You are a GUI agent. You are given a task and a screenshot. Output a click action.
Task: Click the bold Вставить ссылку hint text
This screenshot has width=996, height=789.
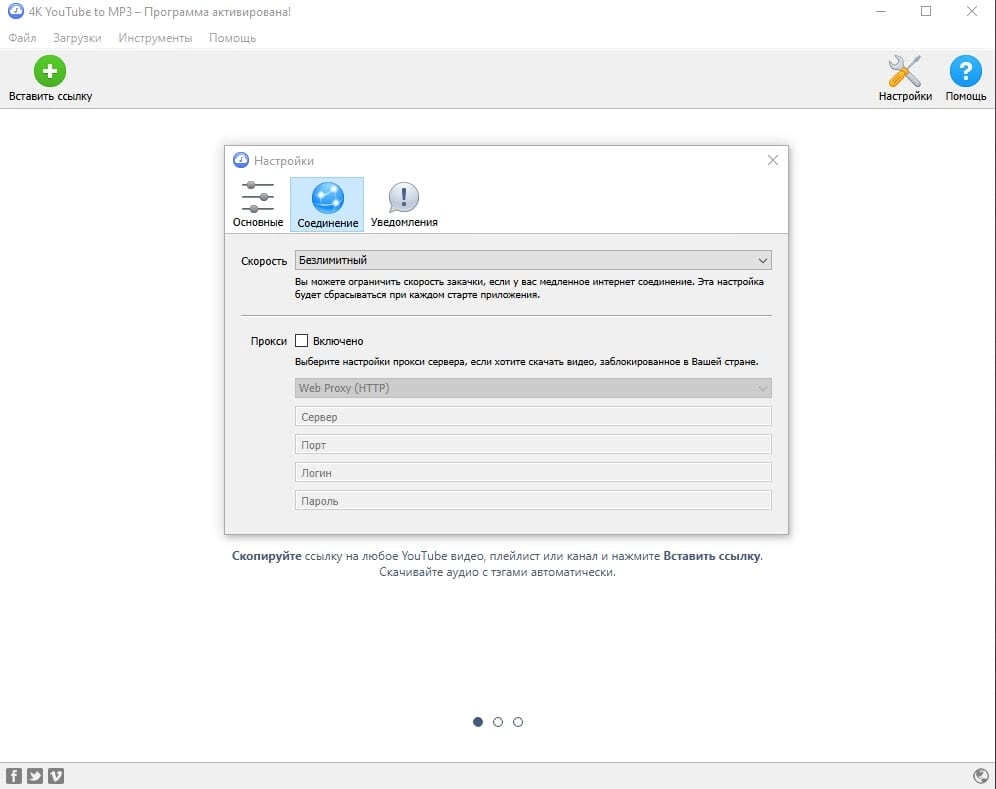coord(711,556)
